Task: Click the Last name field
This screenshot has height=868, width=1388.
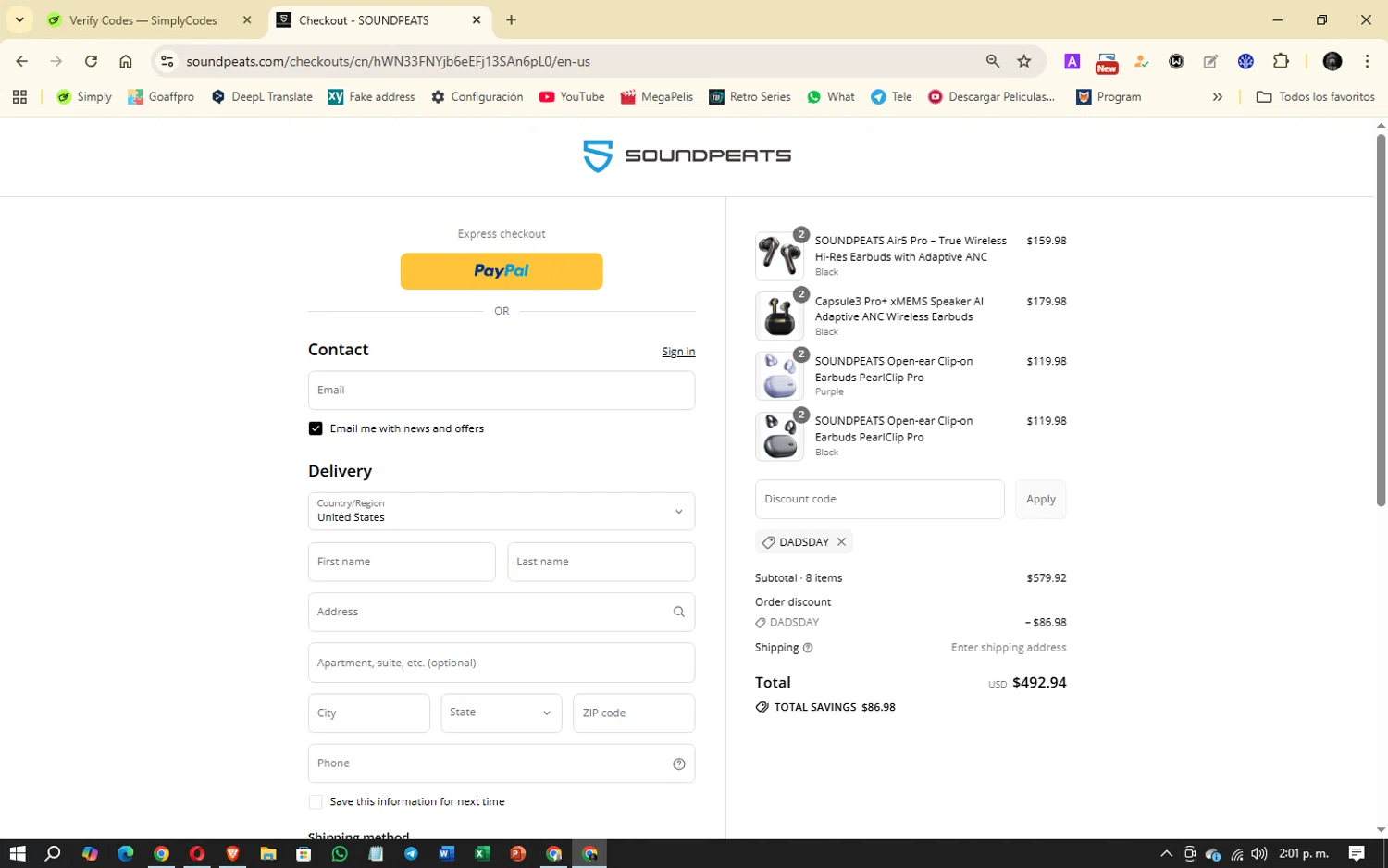Action: [x=601, y=562]
